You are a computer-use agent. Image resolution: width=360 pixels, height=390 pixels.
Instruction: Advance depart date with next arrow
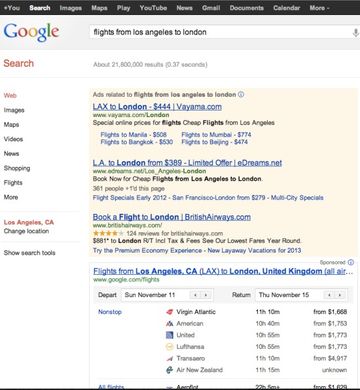click(206, 295)
